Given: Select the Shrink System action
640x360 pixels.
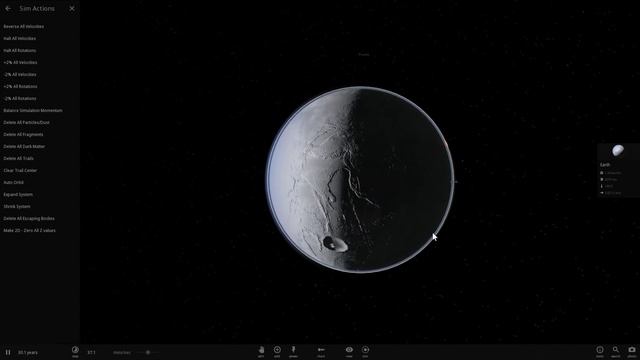Looking at the screenshot, I should pyautogui.click(x=17, y=207).
